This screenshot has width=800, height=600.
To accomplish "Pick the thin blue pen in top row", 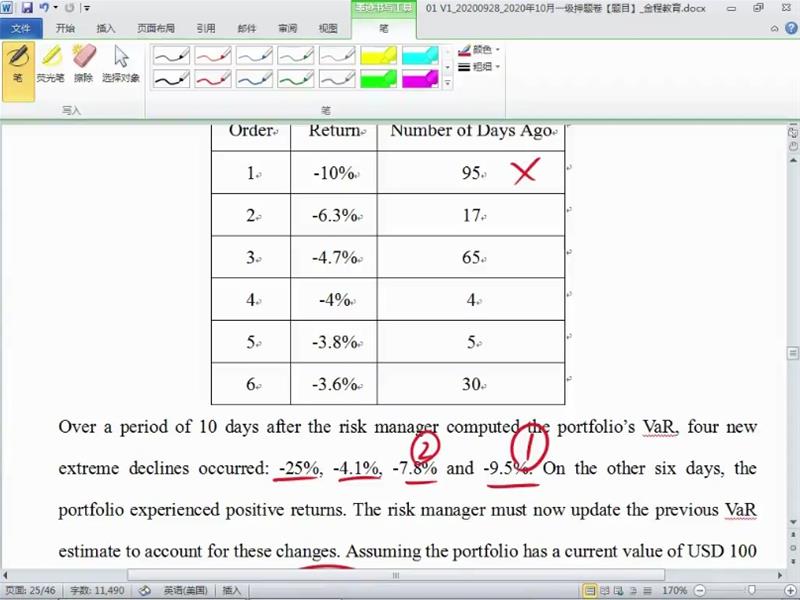I will (254, 55).
